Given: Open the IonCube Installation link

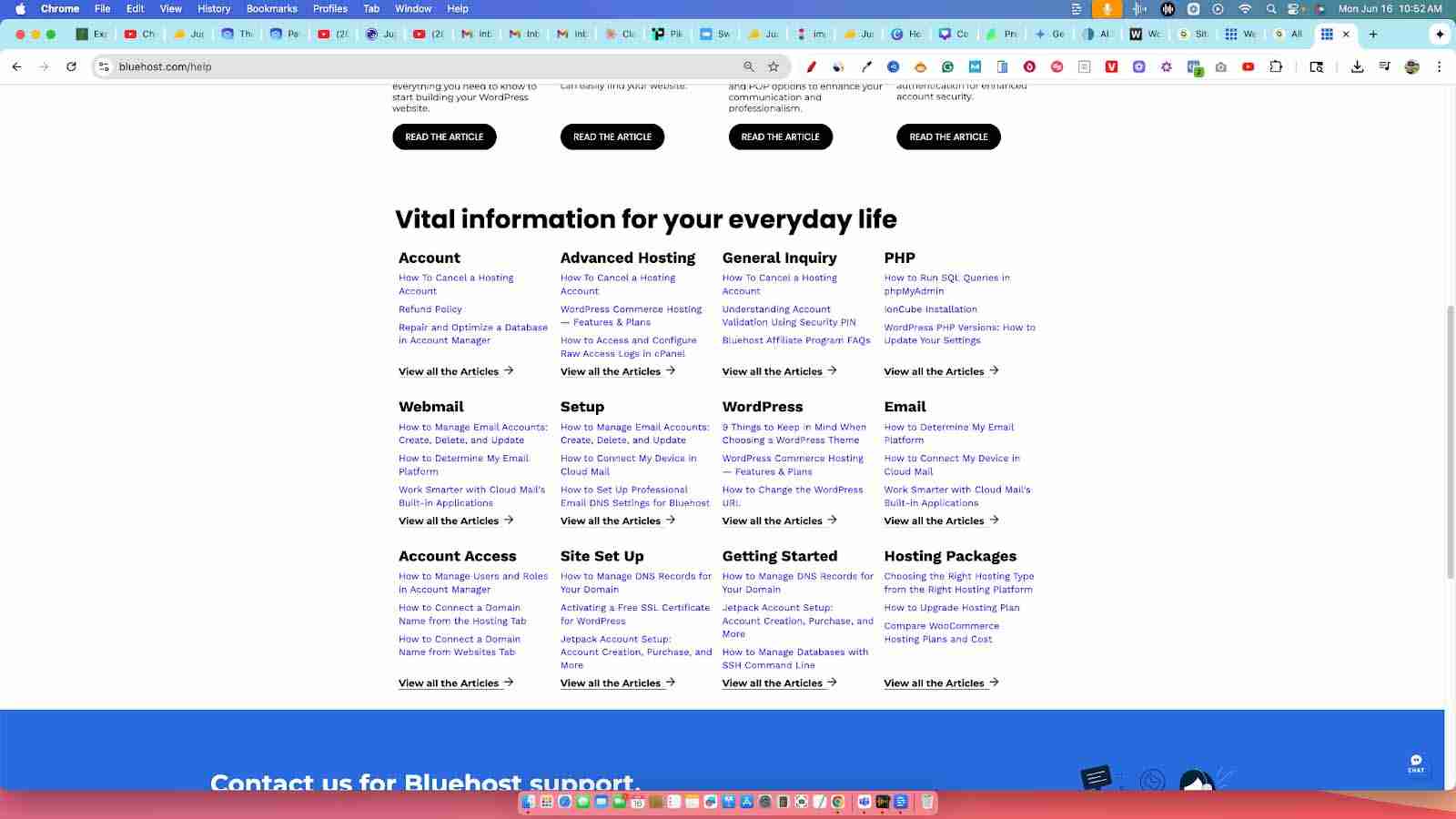Looking at the screenshot, I should (x=930, y=309).
